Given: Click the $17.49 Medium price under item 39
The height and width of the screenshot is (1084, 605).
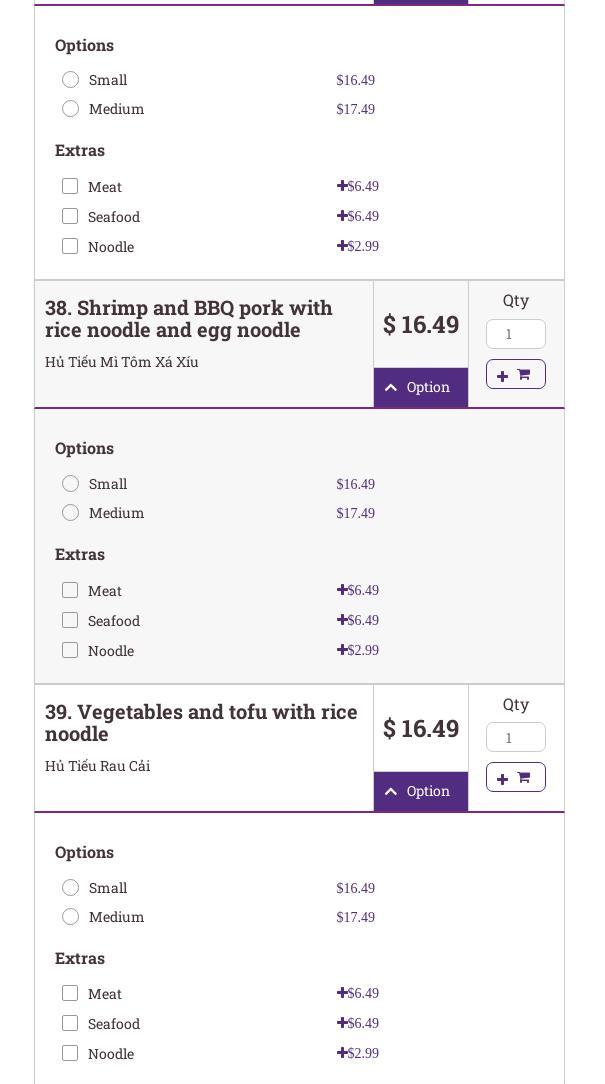Looking at the screenshot, I should click(355, 917).
